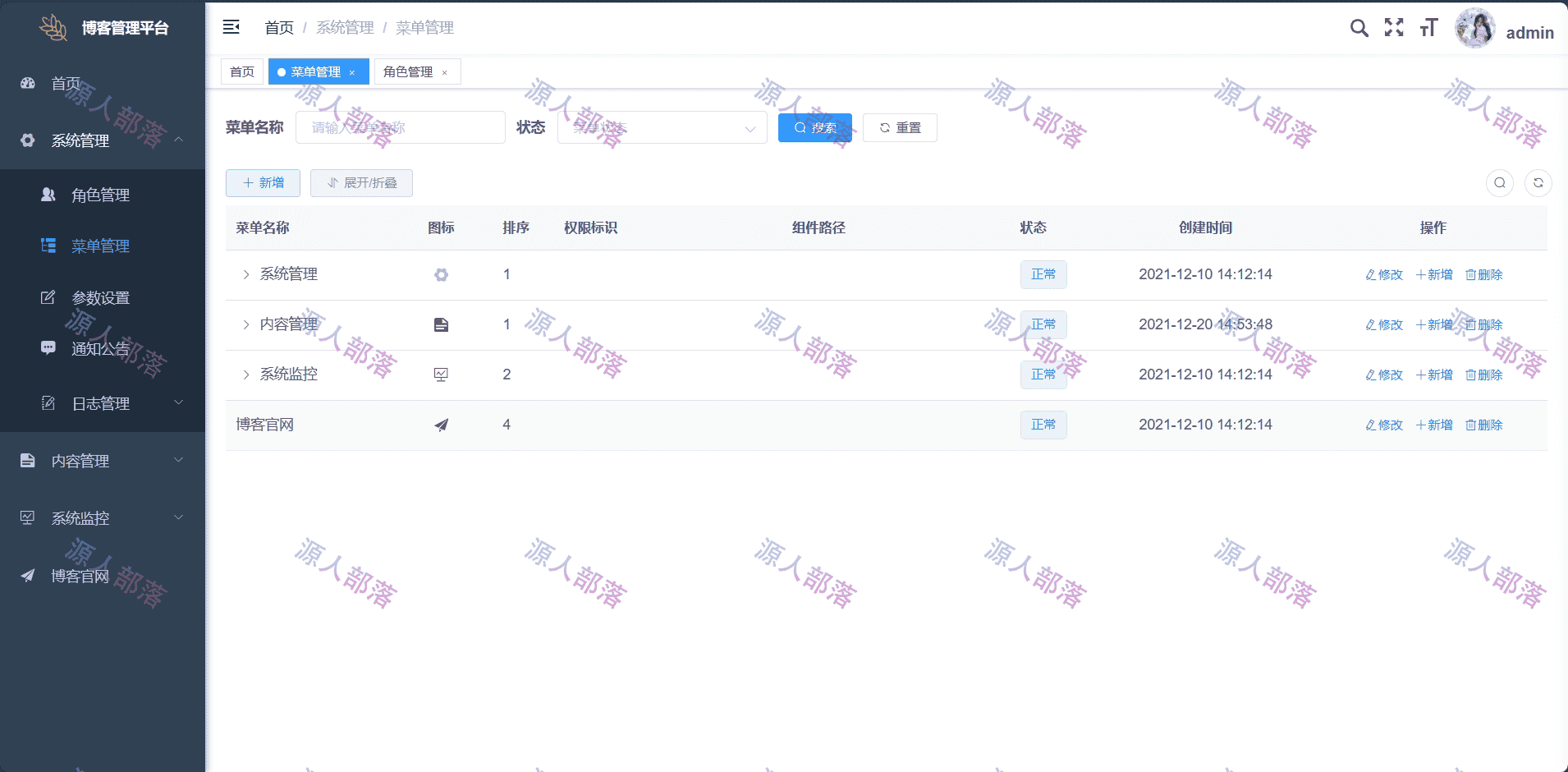
Task: Click the 博客官网 name cell in the table
Action: coord(264,425)
